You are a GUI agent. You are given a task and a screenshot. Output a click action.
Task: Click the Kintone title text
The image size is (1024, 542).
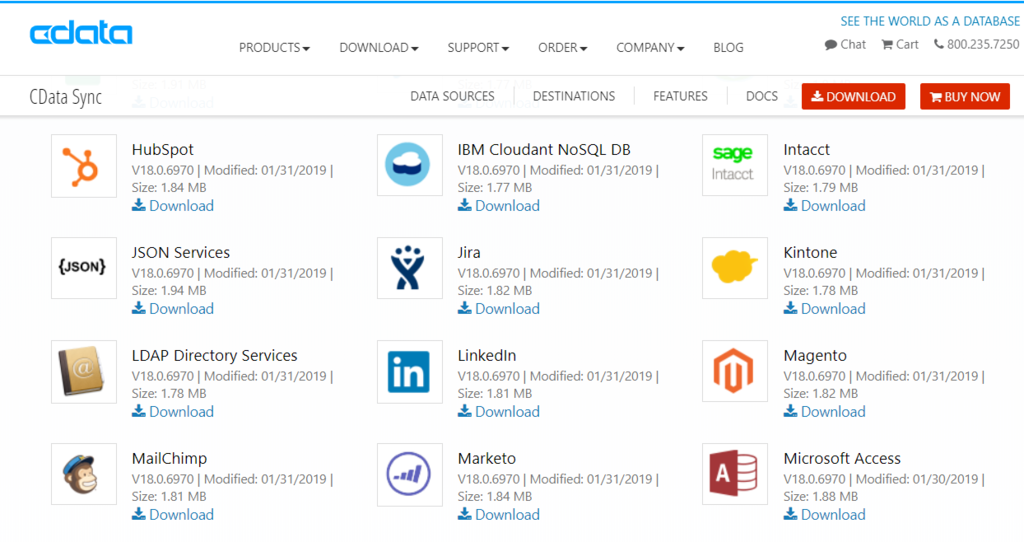click(x=810, y=253)
